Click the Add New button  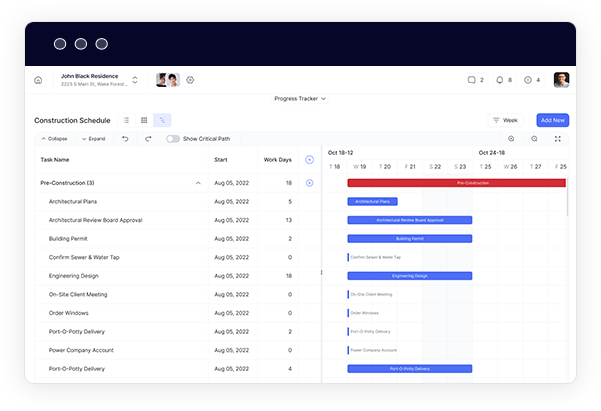(x=552, y=120)
